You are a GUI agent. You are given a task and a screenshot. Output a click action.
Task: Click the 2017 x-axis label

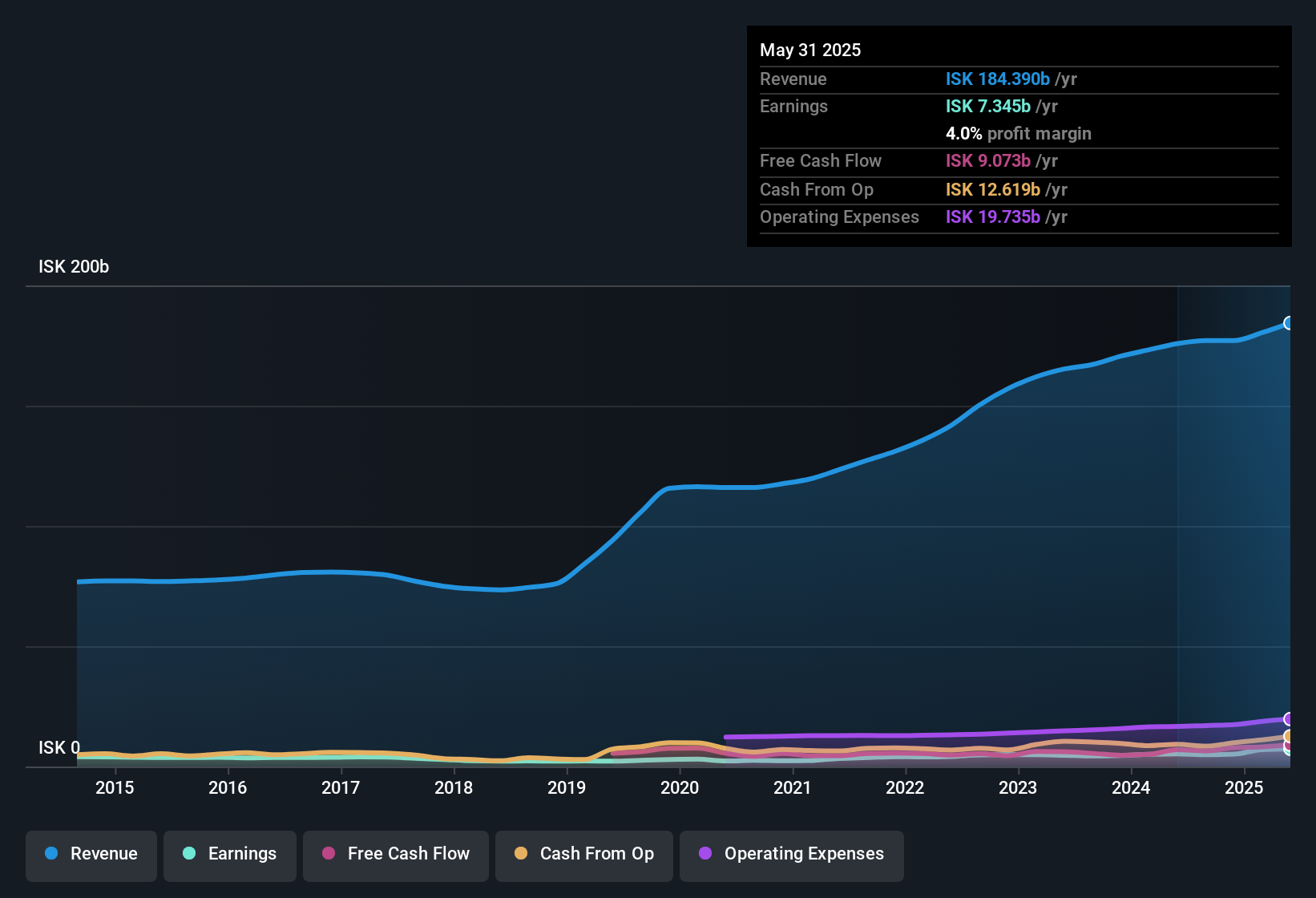(x=341, y=787)
